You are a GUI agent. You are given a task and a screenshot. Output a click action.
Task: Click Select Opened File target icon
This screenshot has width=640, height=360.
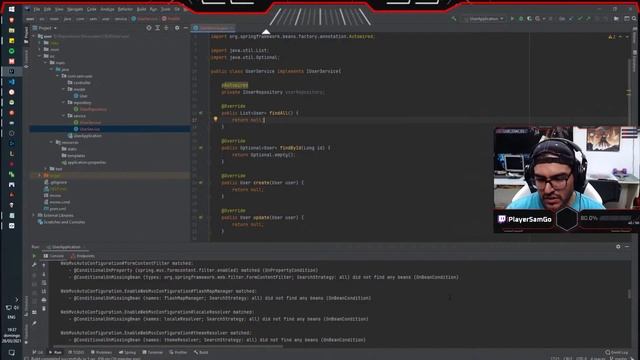coord(149,28)
